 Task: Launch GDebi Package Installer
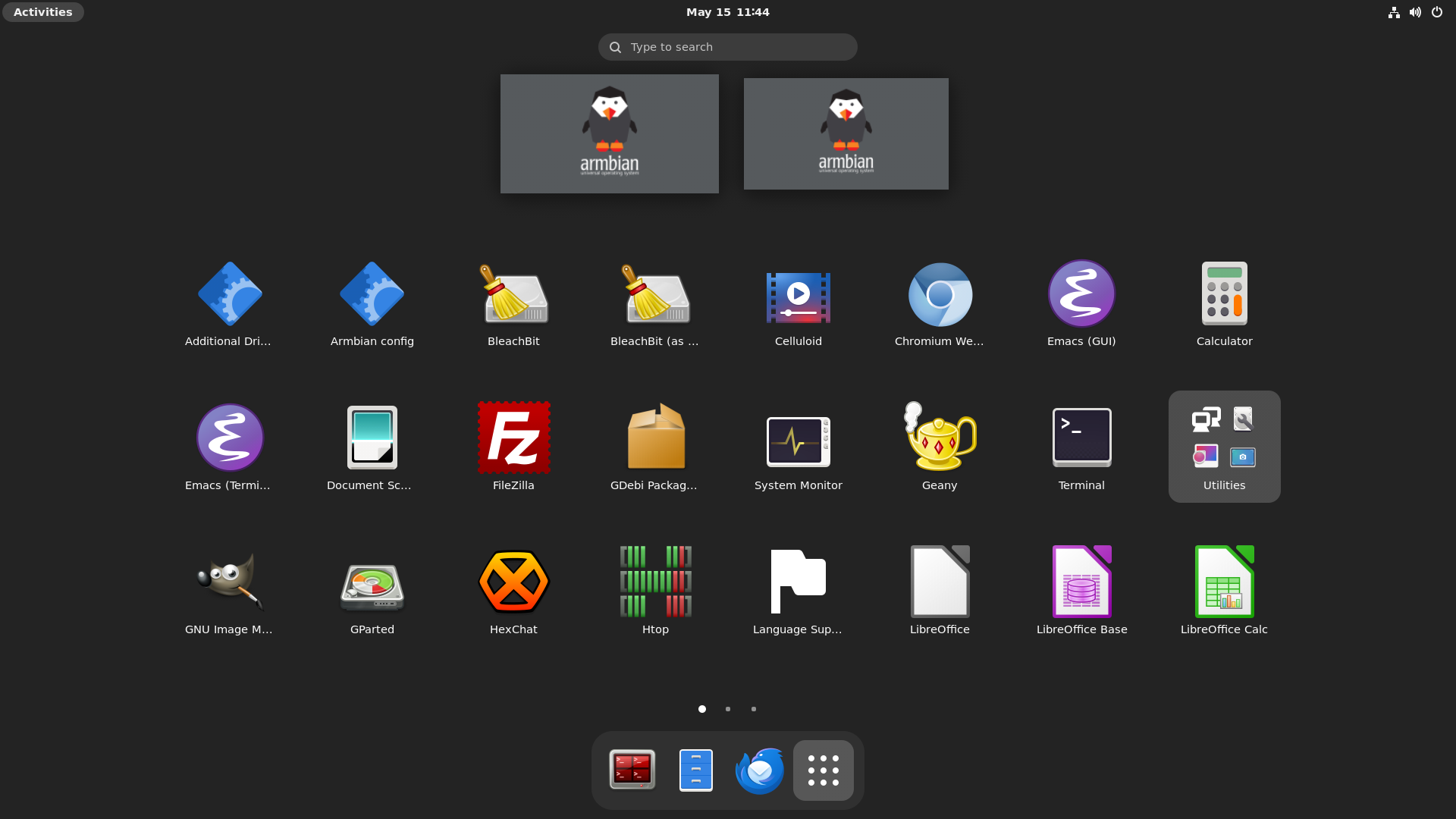click(655, 447)
